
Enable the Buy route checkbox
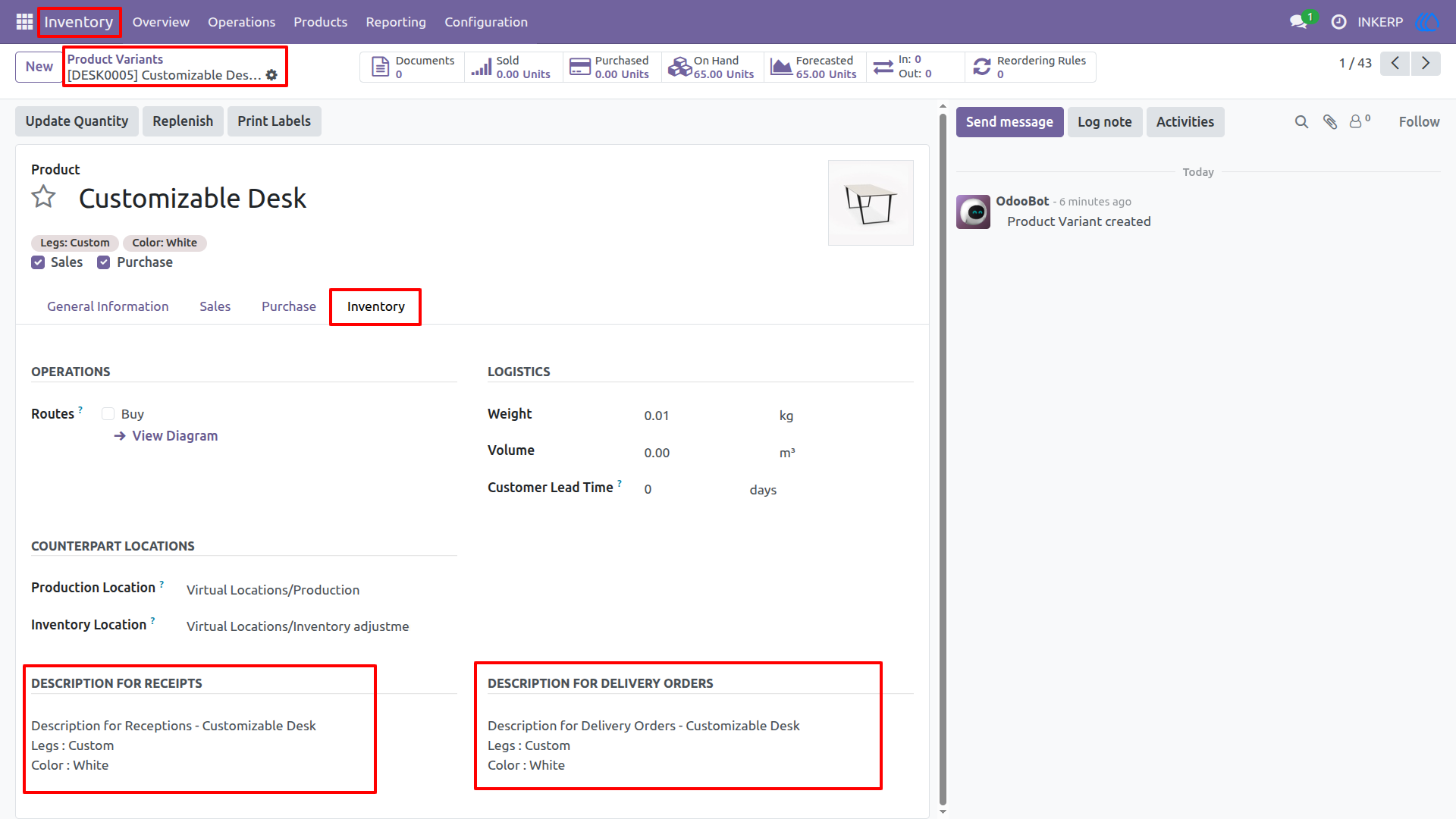(x=108, y=414)
